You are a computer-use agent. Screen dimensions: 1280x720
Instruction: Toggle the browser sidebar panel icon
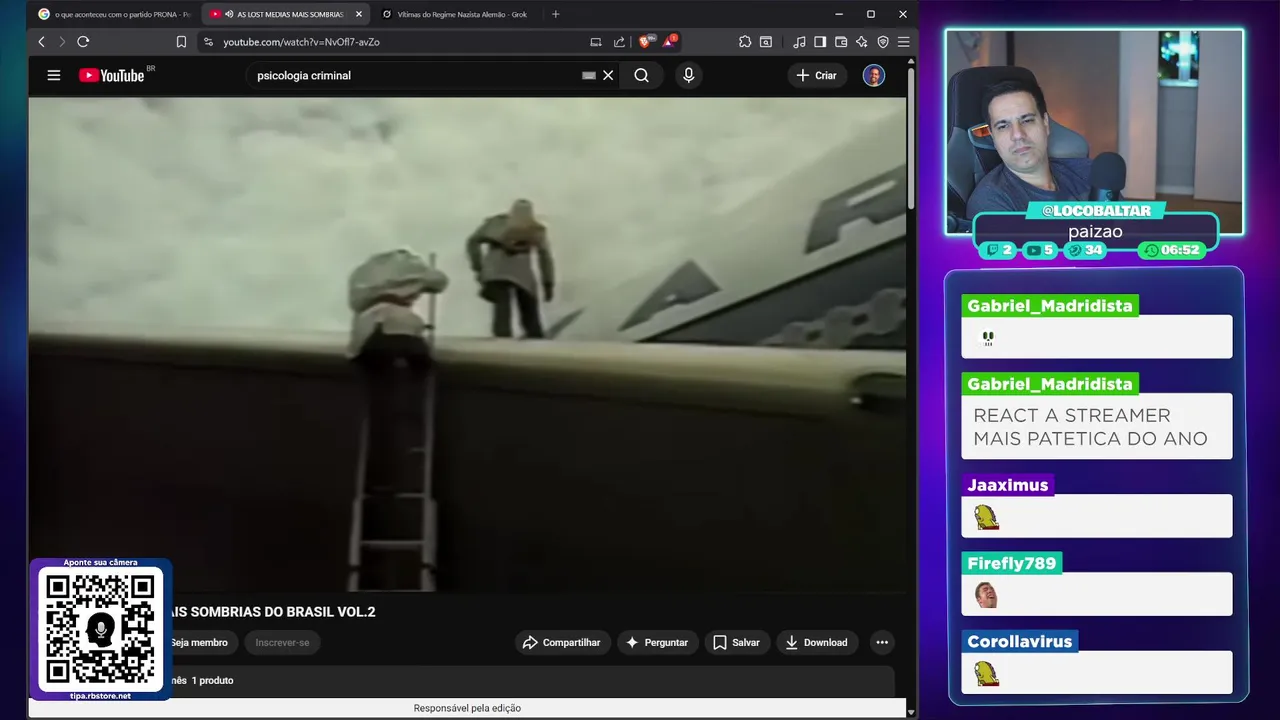coord(820,42)
